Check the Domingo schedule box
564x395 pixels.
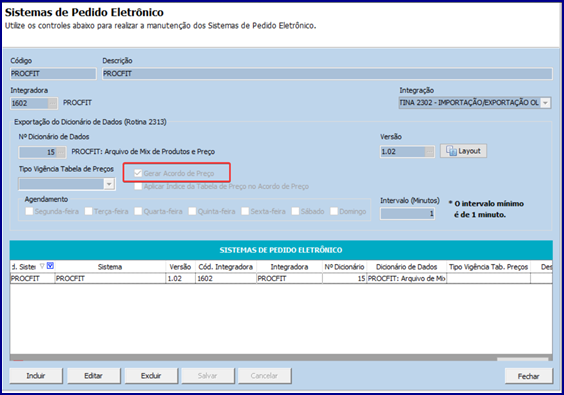334,211
